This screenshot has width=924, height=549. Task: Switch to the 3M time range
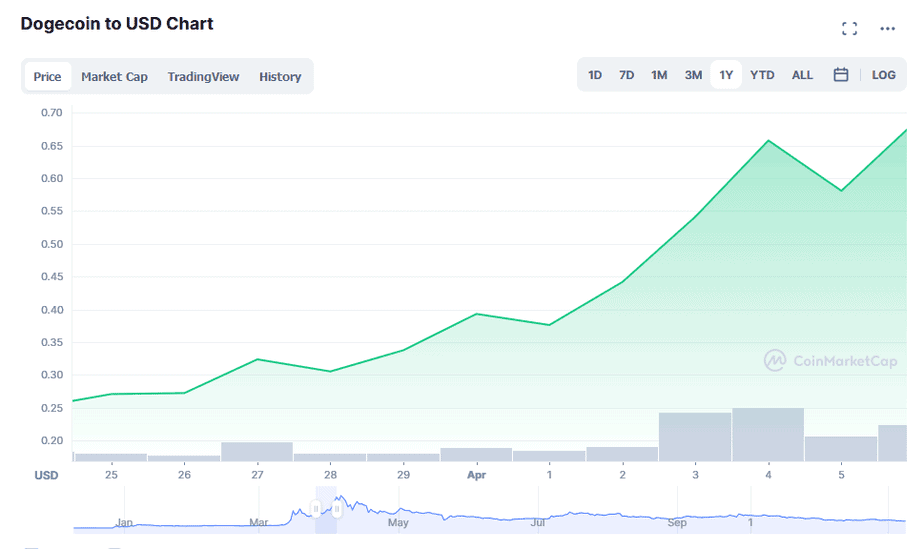pyautogui.click(x=693, y=75)
